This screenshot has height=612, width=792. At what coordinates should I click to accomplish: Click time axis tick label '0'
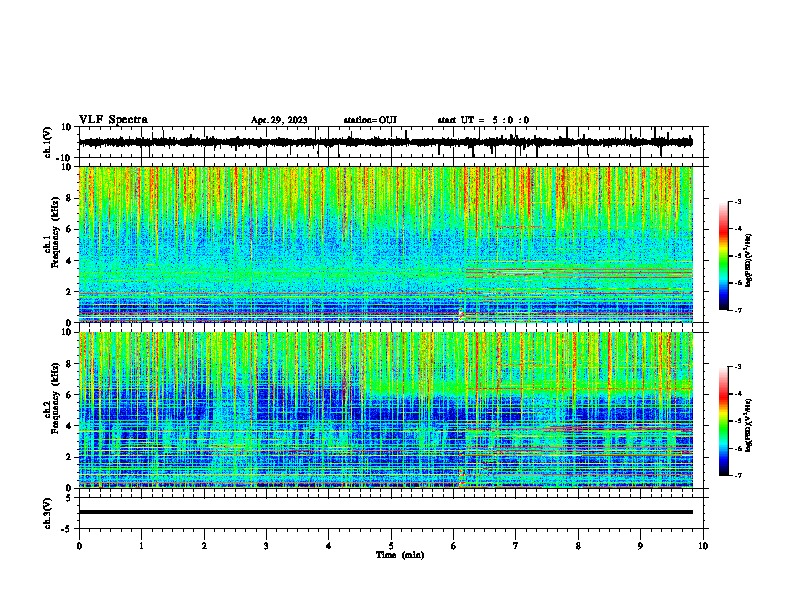point(79,546)
